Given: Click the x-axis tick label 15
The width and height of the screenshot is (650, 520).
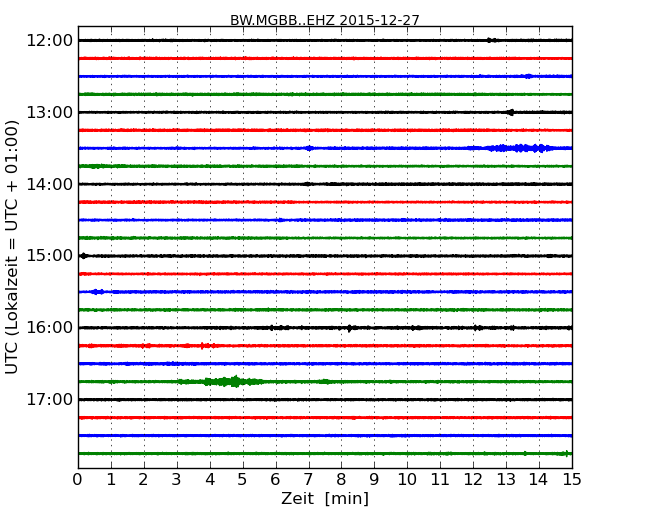Looking at the screenshot, I should (x=572, y=480).
